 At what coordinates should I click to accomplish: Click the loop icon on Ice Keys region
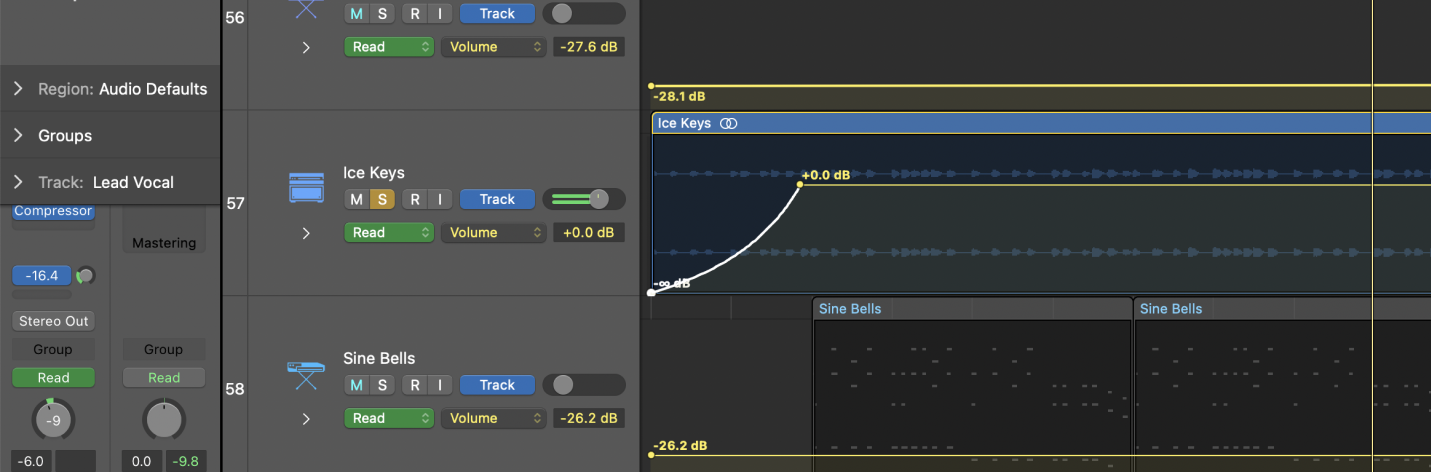point(729,123)
